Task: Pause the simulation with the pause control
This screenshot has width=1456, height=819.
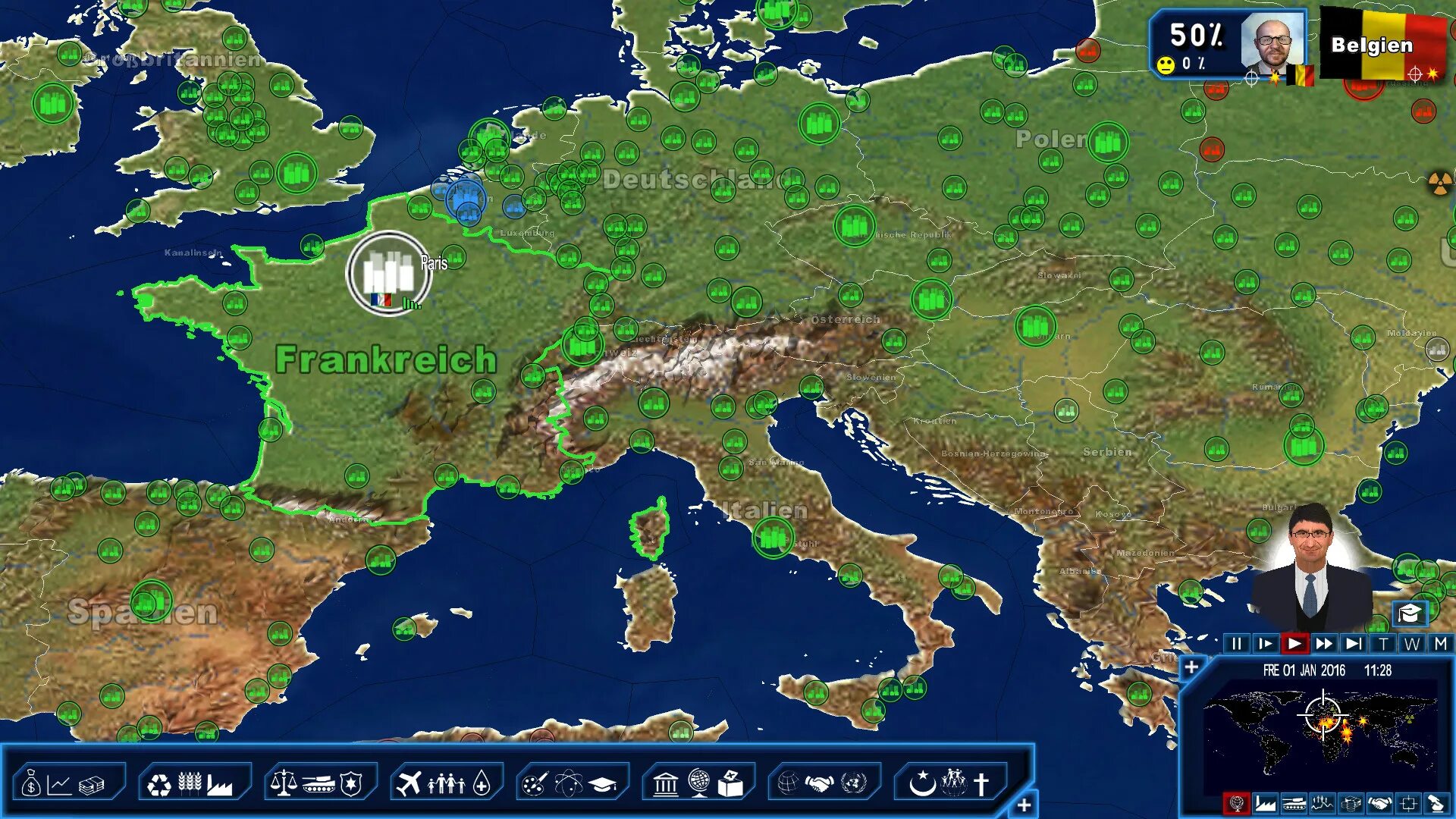Action: [x=1236, y=644]
